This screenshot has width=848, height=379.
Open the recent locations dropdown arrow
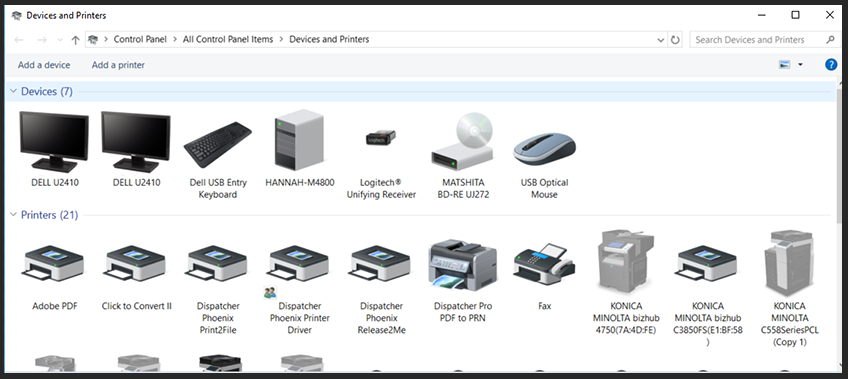tap(60, 40)
